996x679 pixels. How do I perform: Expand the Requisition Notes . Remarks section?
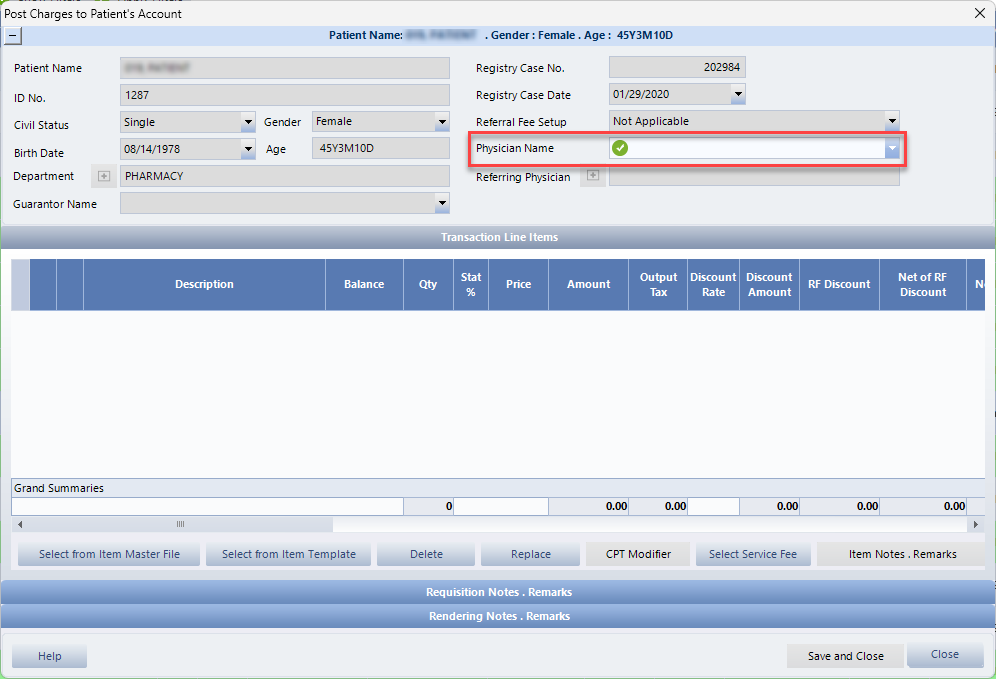498,592
